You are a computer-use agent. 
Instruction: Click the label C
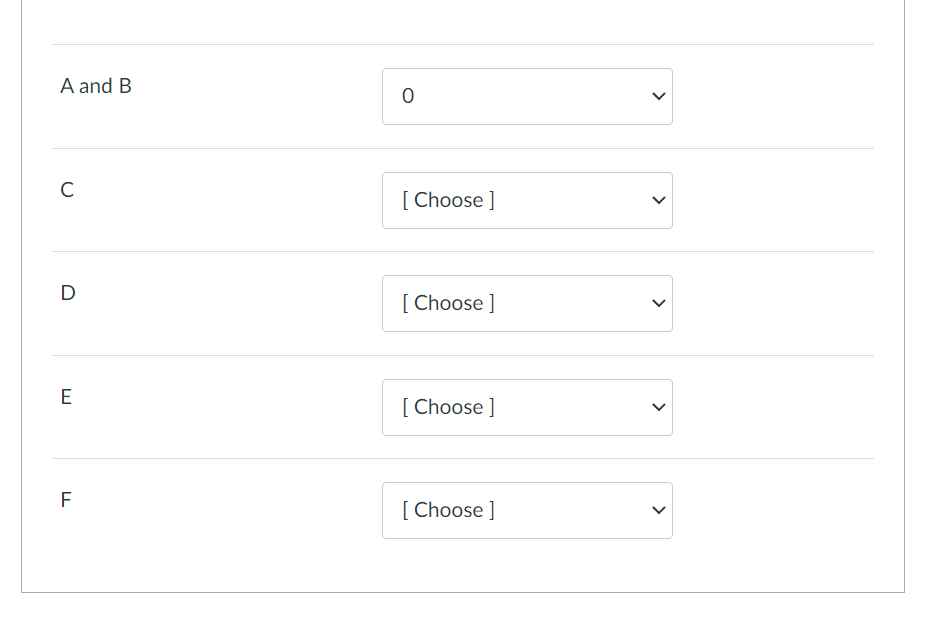(66, 189)
